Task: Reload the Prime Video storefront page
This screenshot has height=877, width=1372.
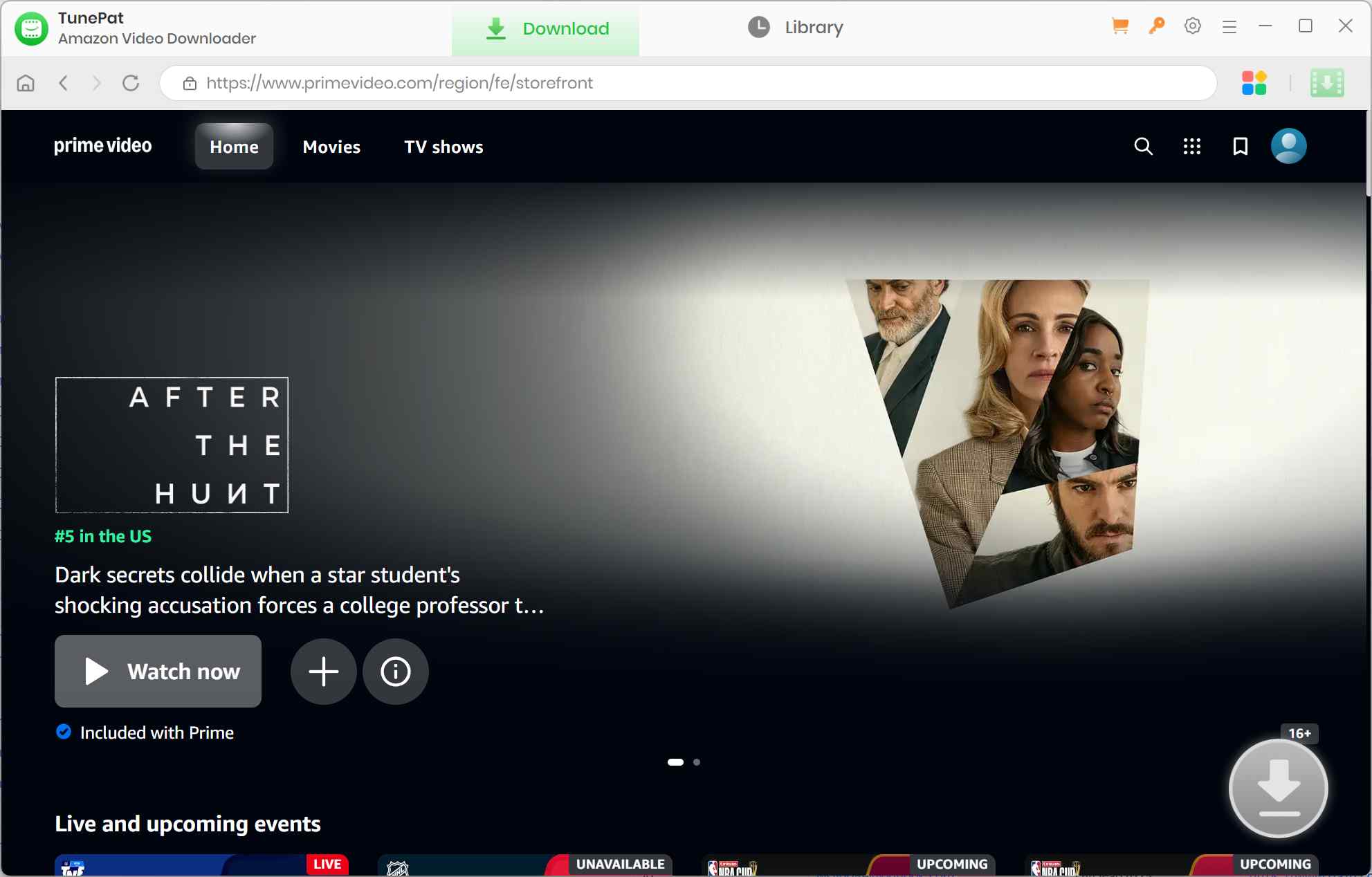Action: click(x=131, y=82)
